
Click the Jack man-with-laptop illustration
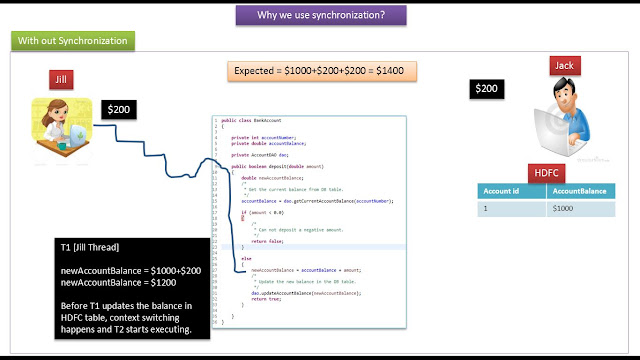tap(562, 117)
